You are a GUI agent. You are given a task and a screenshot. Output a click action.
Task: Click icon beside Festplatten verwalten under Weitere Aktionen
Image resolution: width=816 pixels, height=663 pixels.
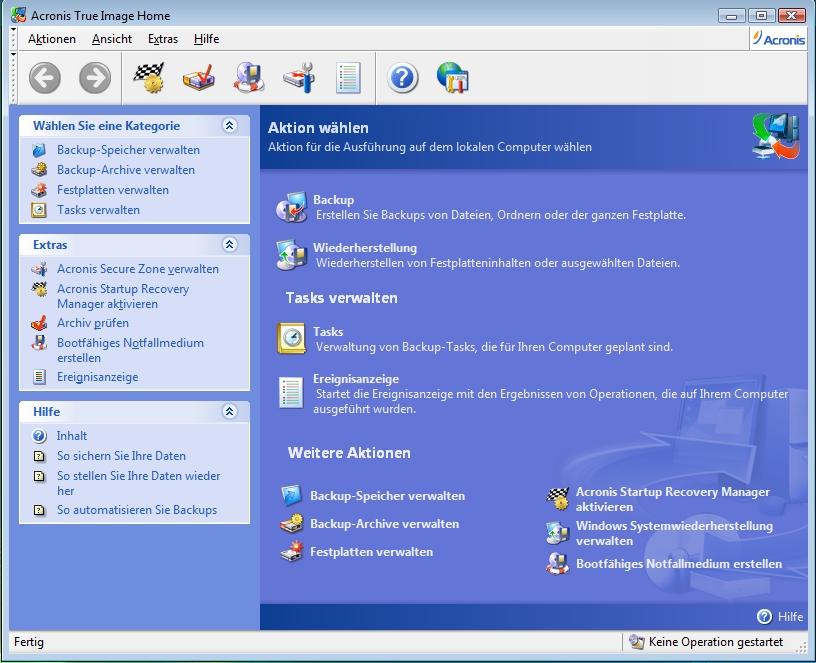coord(291,552)
